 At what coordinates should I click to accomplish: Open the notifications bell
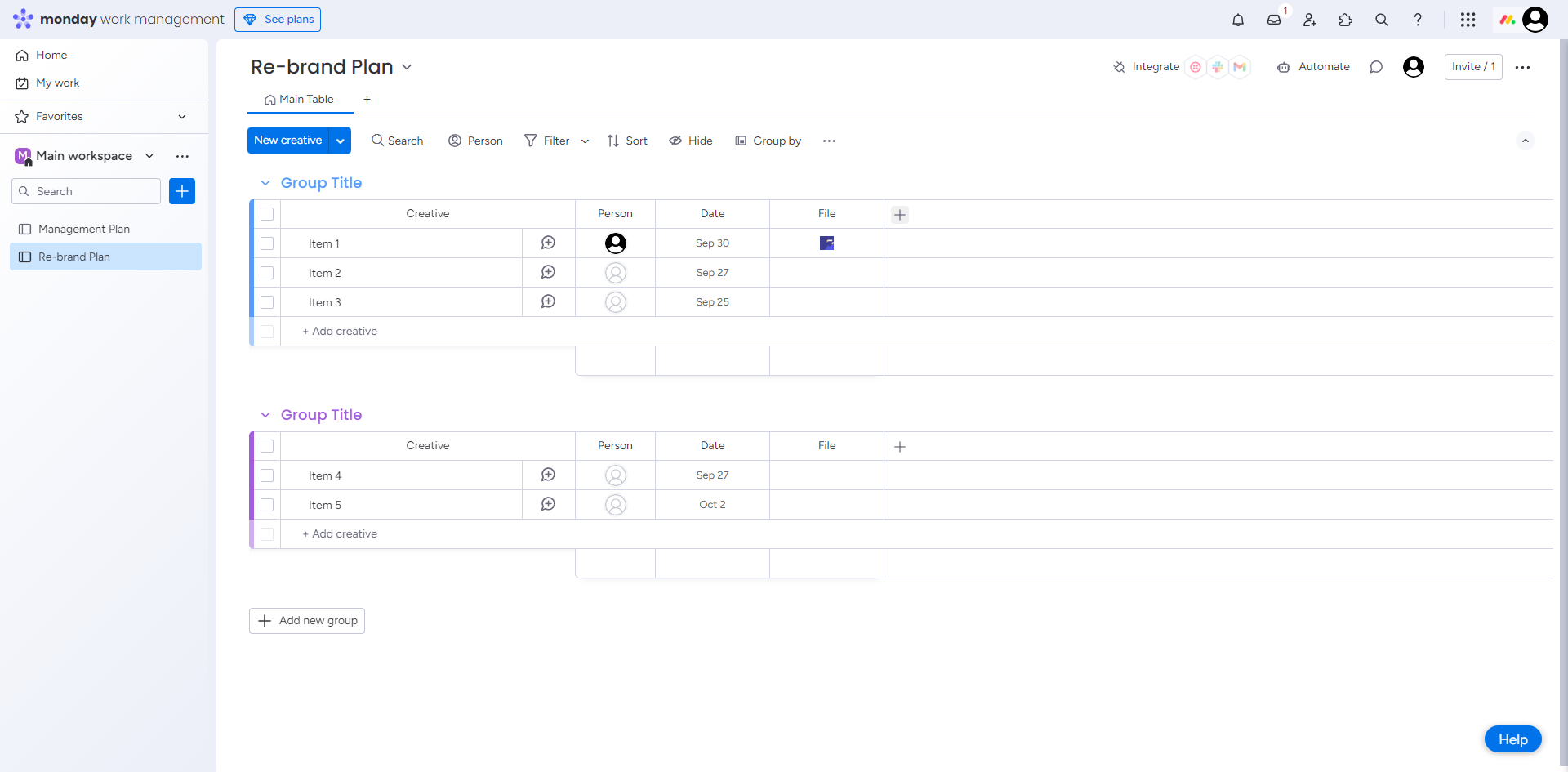click(1238, 20)
